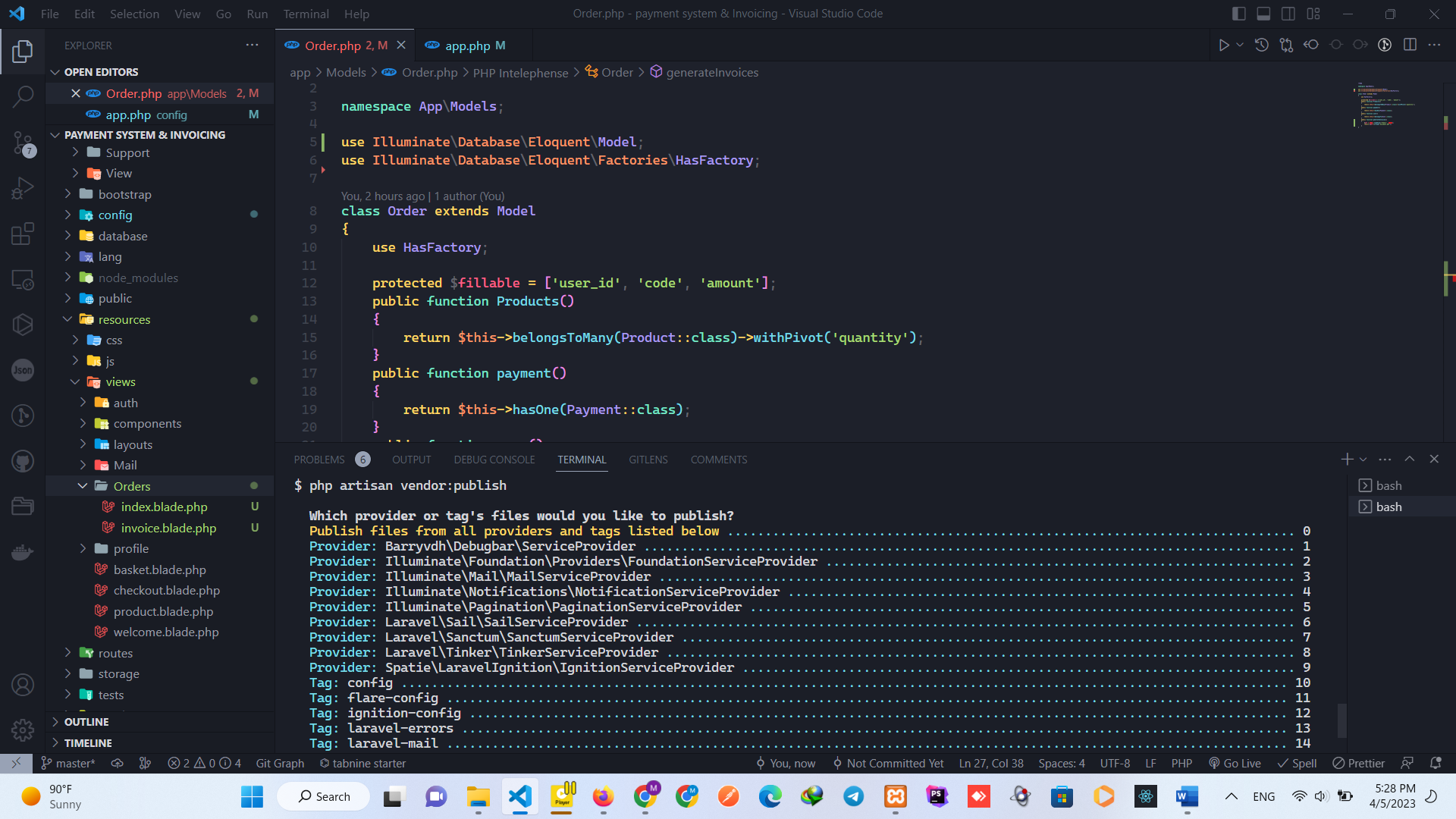Screen dimensions: 1456x819
Task: Open checkout.blade.php file
Action: 167,590
